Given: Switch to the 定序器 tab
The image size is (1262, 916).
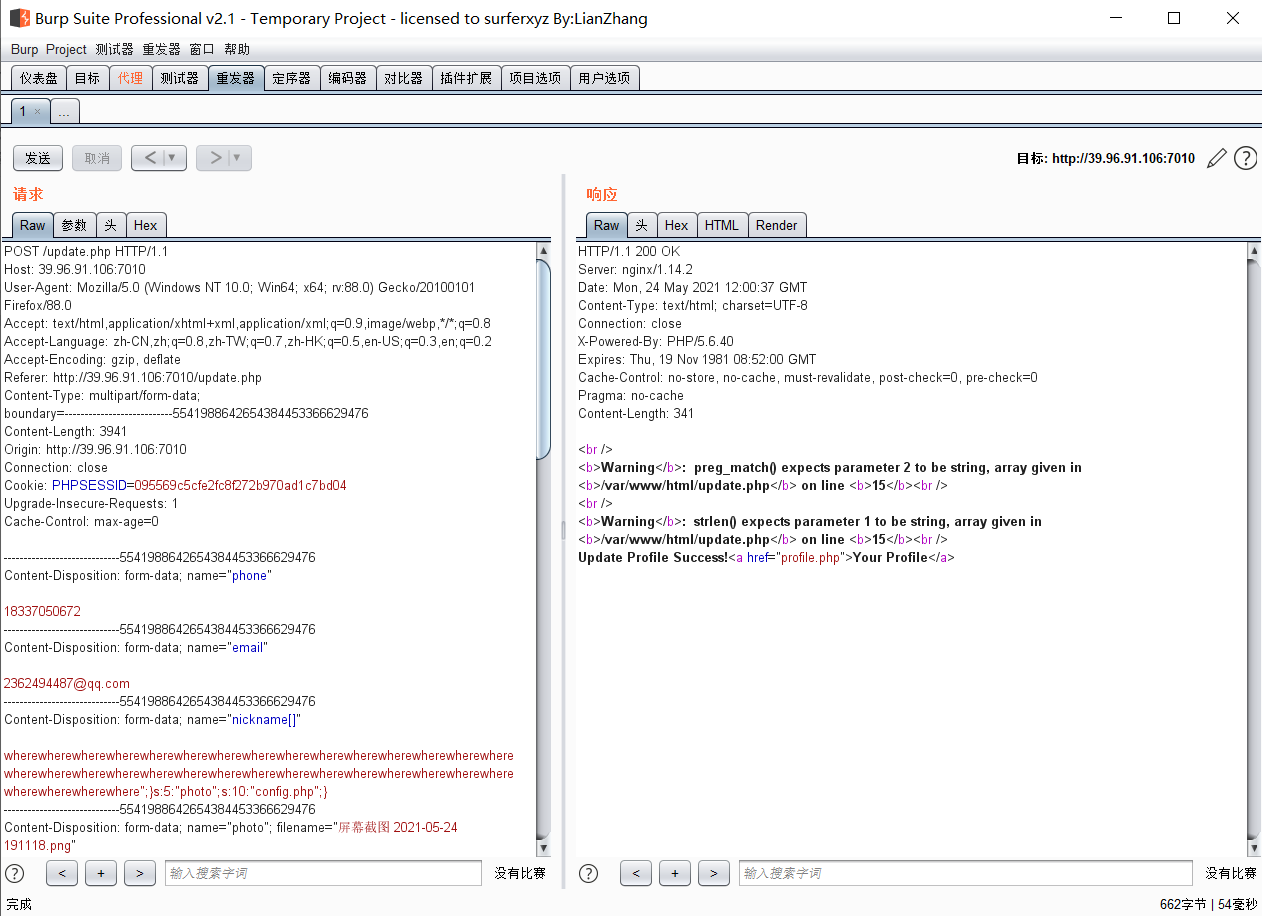Looking at the screenshot, I should pyautogui.click(x=292, y=78).
